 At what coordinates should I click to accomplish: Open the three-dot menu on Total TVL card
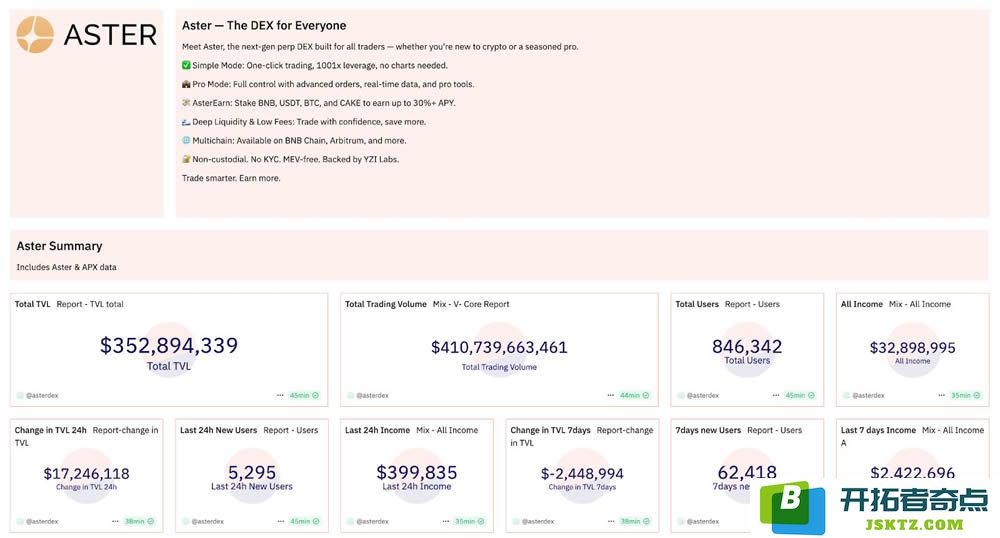tap(280, 395)
